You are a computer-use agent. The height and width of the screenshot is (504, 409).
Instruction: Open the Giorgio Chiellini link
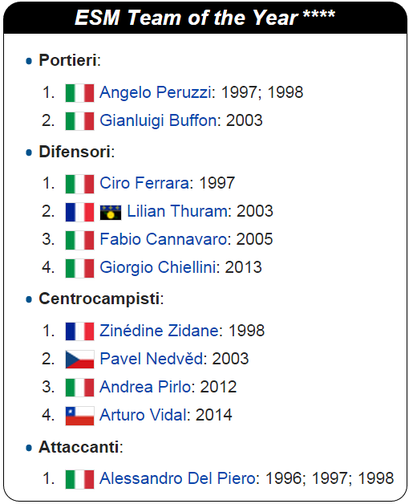click(x=158, y=268)
